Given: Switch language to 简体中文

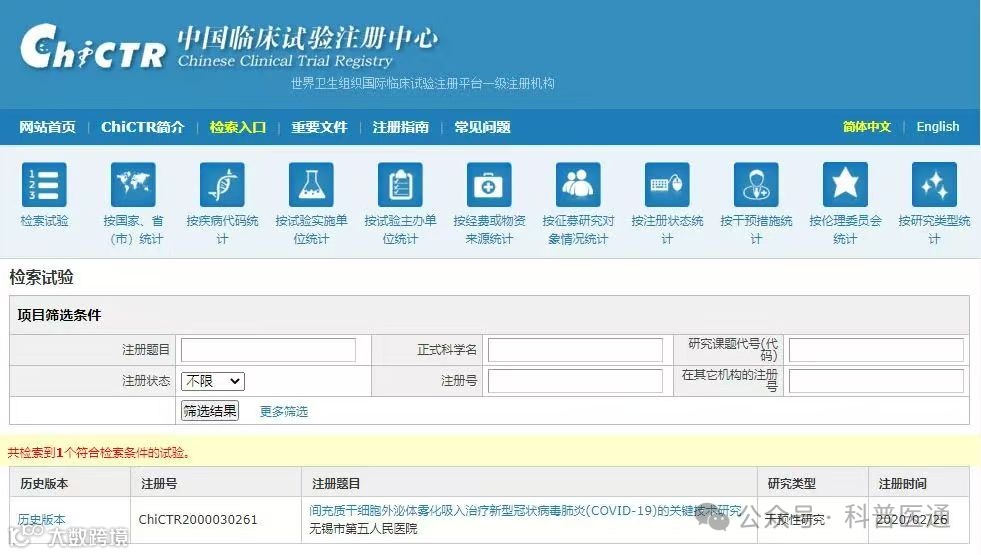Looking at the screenshot, I should [x=867, y=126].
